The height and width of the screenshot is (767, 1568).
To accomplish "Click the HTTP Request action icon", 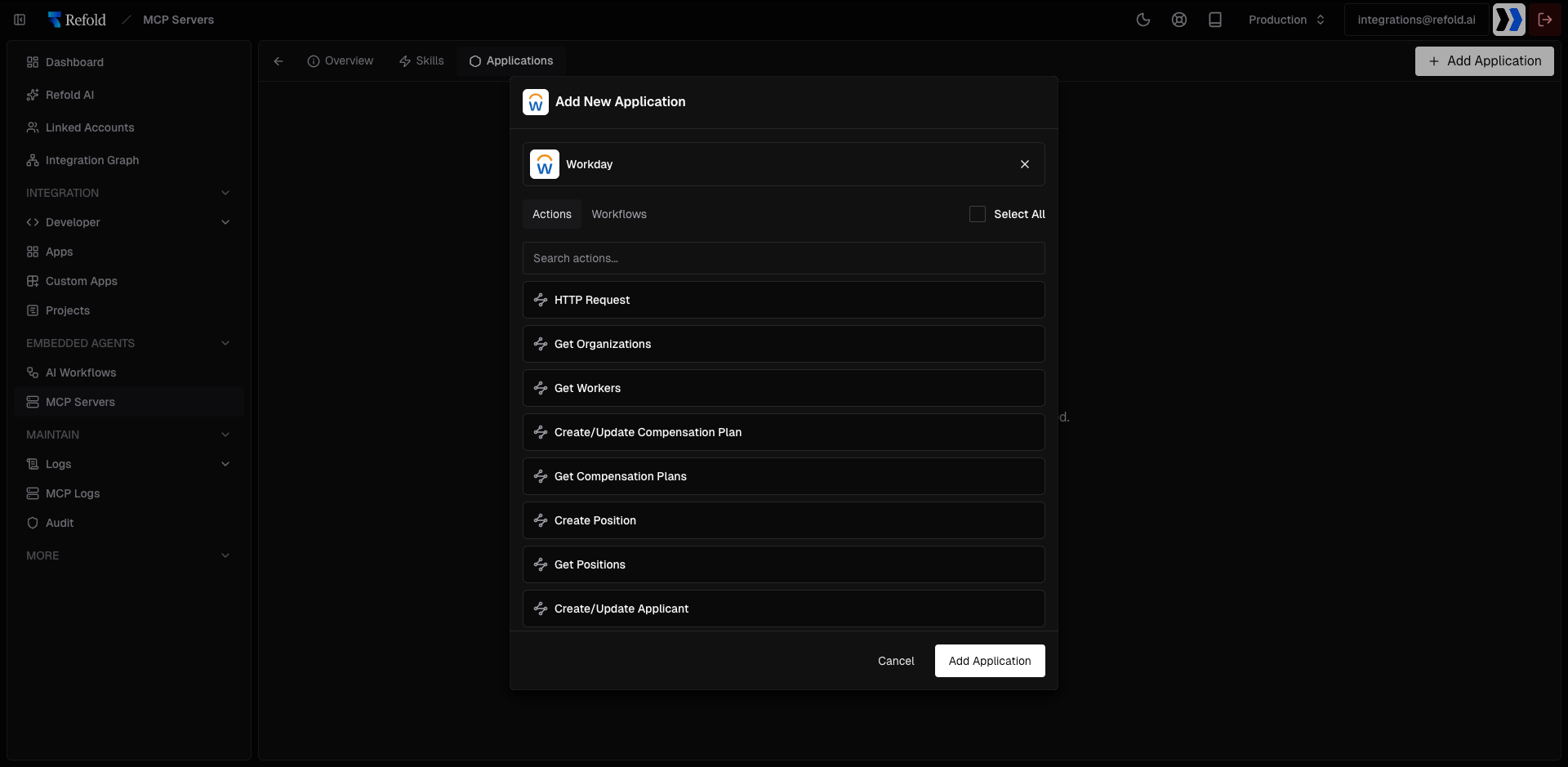I will click(x=541, y=300).
